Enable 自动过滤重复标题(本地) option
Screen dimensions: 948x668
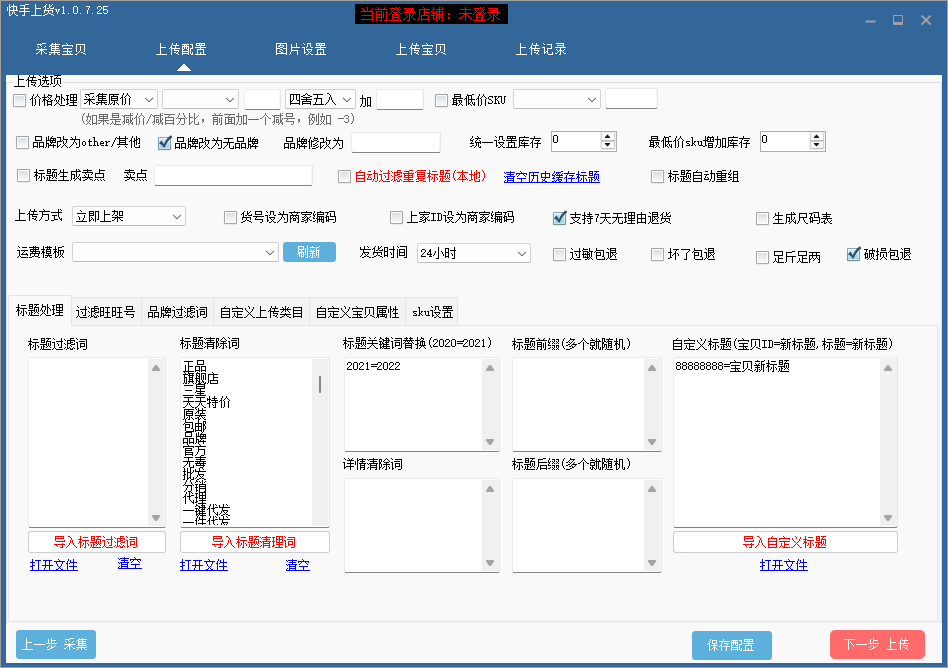(x=344, y=176)
